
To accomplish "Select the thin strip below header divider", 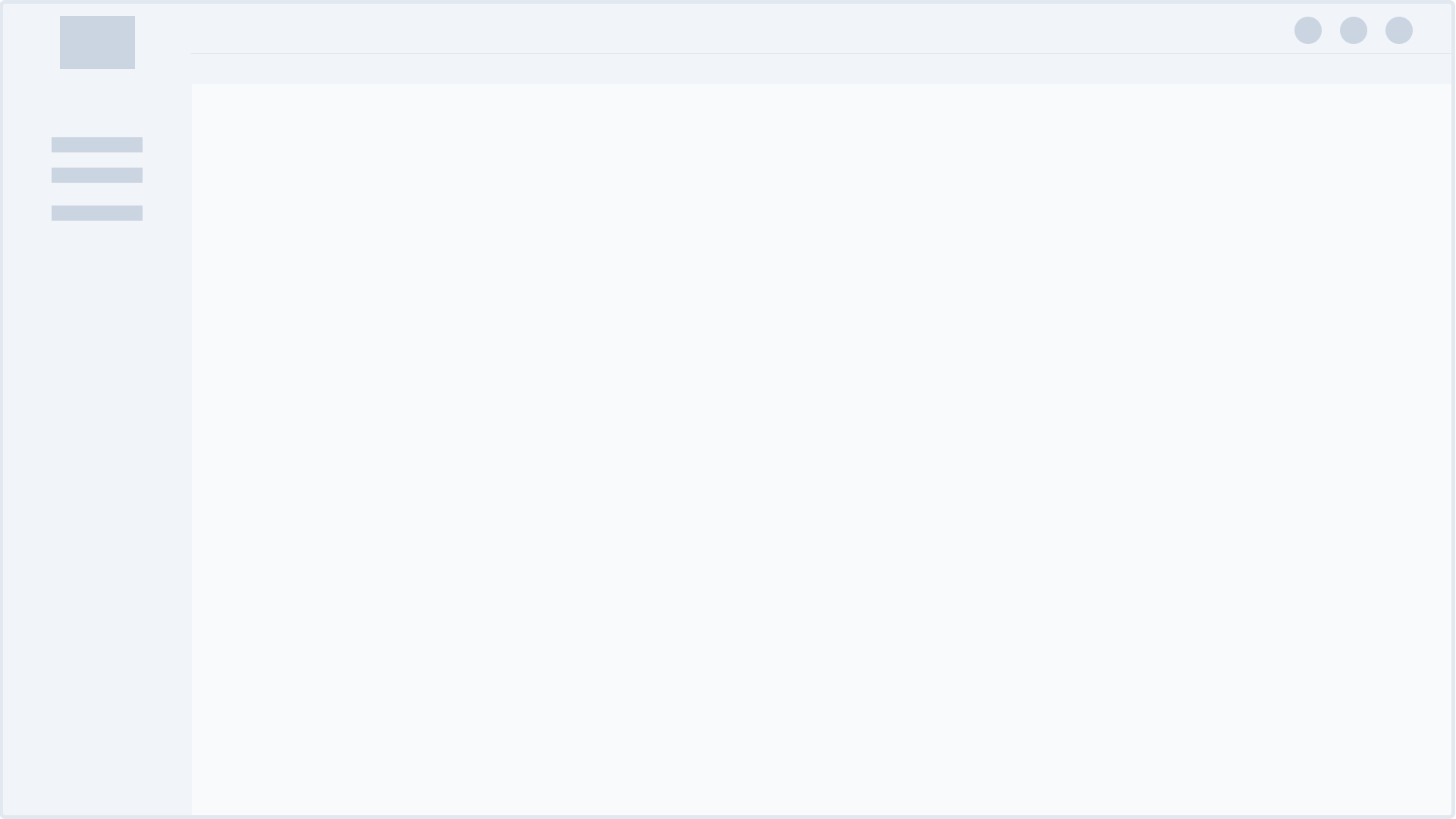I will [x=822, y=69].
